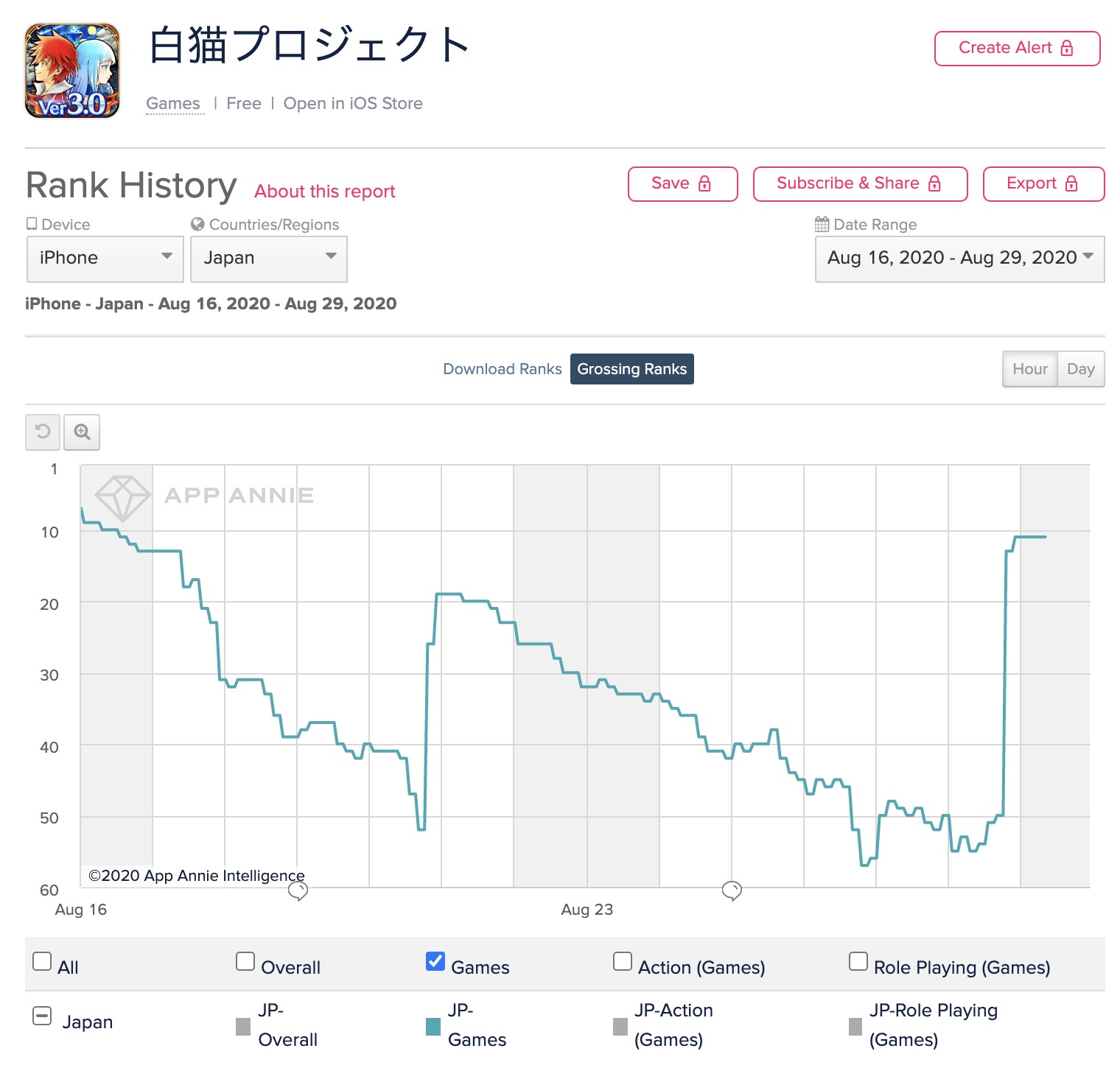Click the magnifier zoom icon above chart
Image resolution: width=1120 pixels, height=1068 pixels.
pyautogui.click(x=82, y=432)
